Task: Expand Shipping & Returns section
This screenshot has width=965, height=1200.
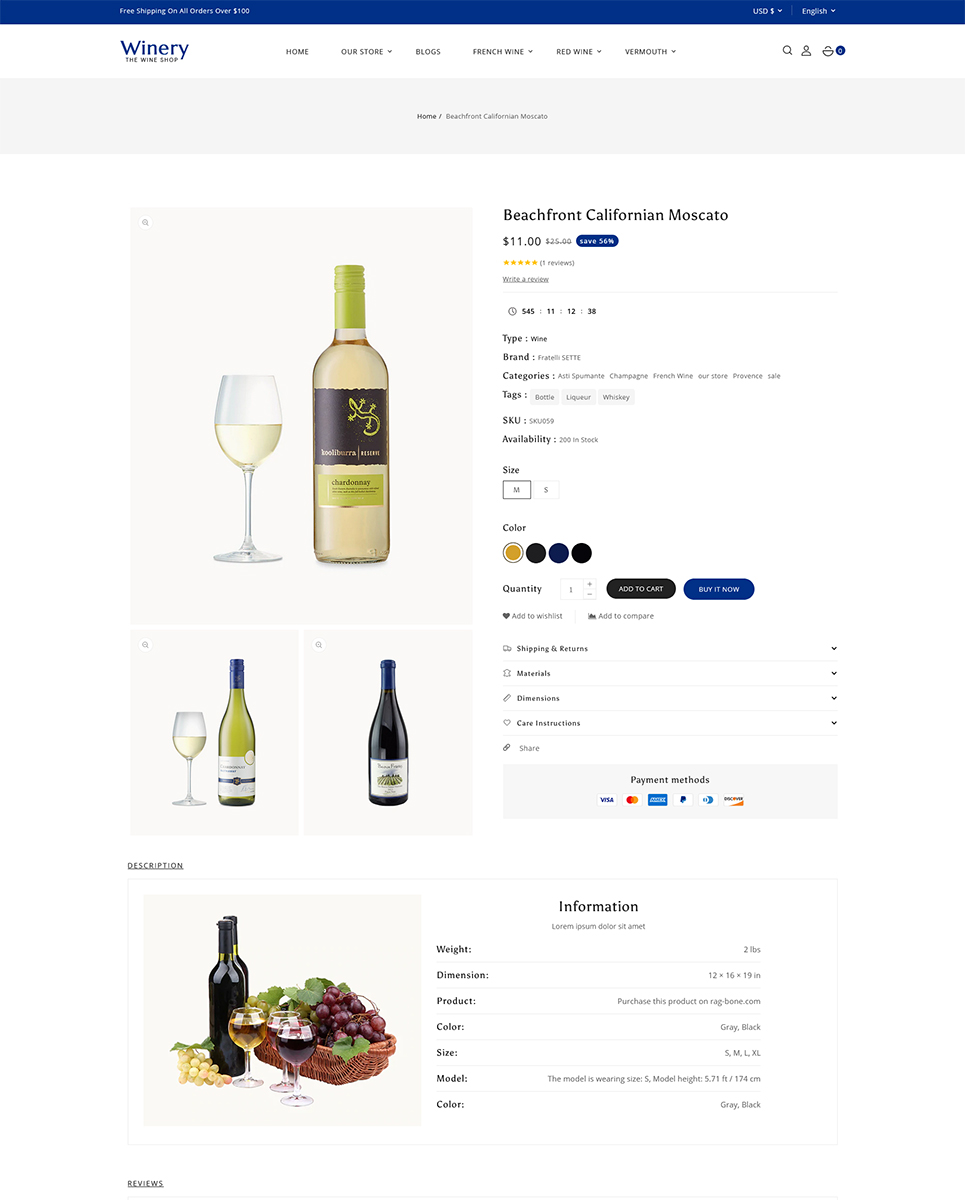Action: 670,648
